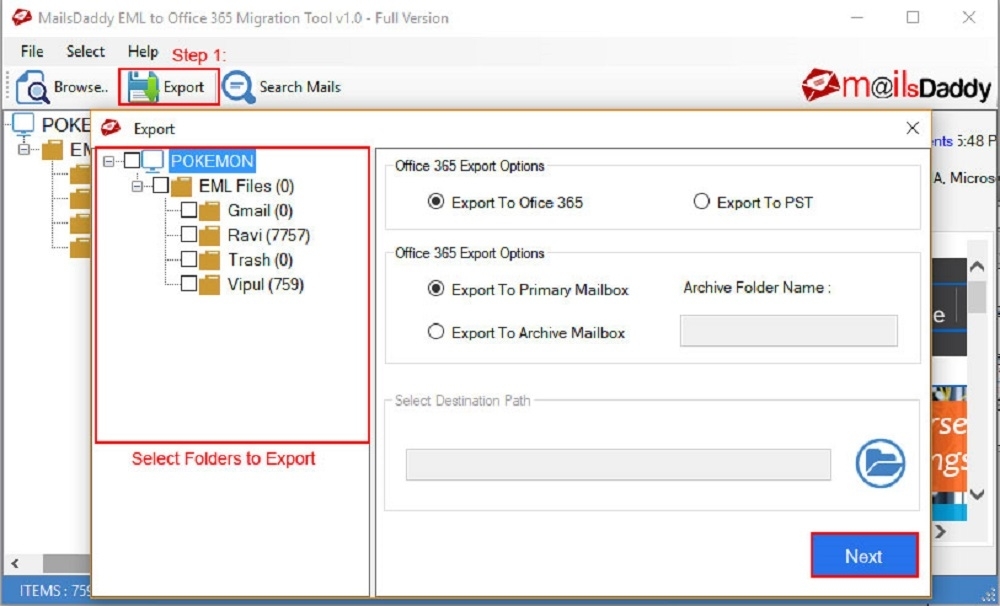
Task: Check the Gmail (0) folder checkbox
Action: [189, 210]
